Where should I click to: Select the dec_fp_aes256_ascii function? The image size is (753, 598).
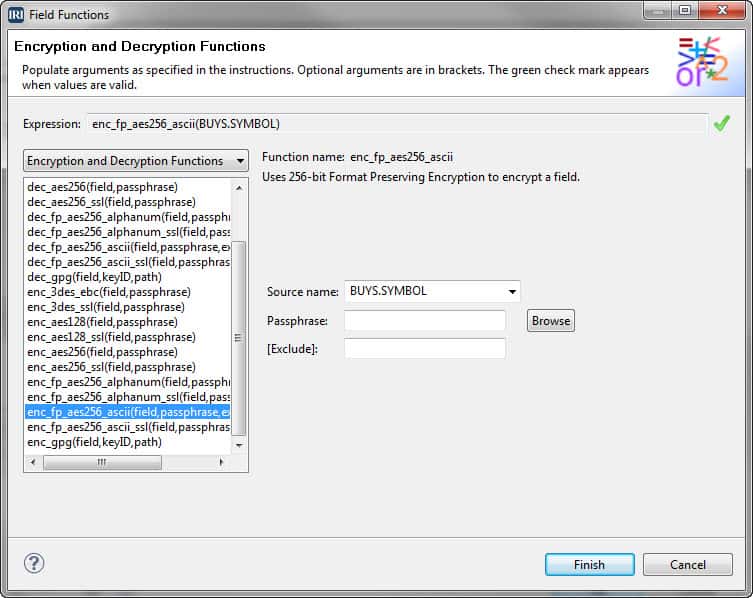pos(128,247)
